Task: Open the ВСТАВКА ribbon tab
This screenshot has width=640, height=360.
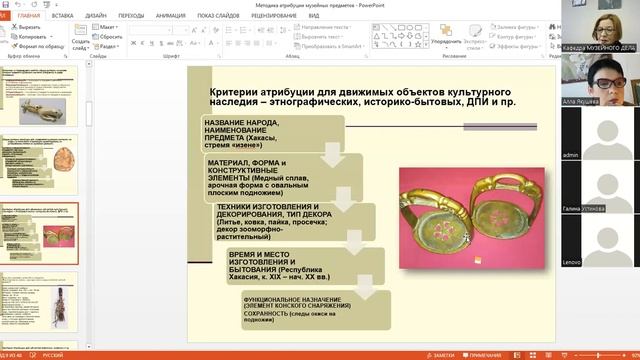Action: [62, 16]
